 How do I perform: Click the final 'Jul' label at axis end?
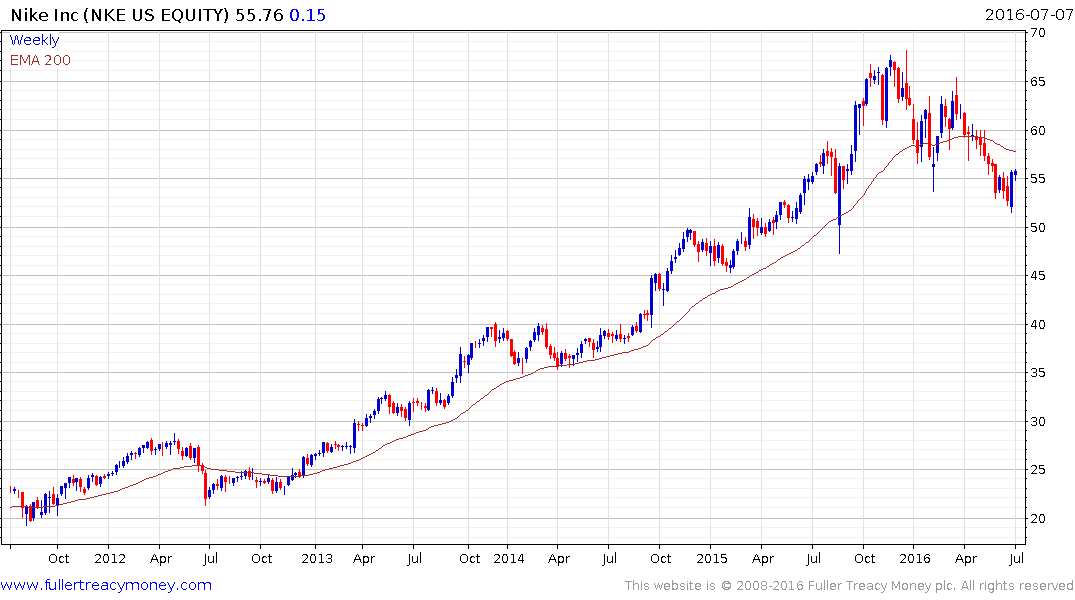coord(1017,558)
